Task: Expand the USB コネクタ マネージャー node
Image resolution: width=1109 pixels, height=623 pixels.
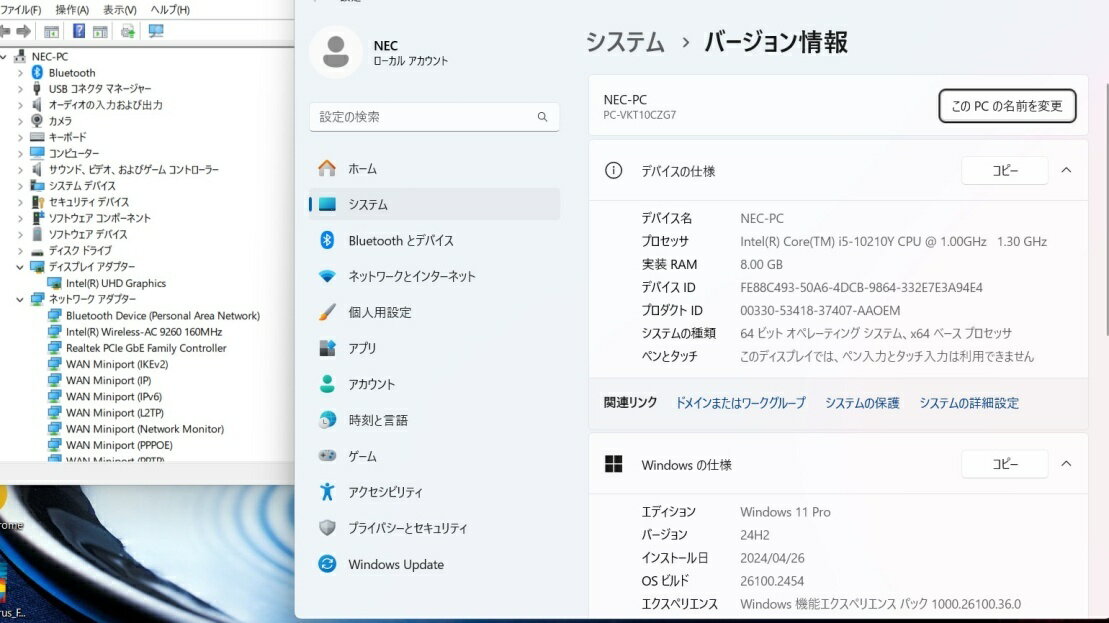Action: [x=20, y=89]
